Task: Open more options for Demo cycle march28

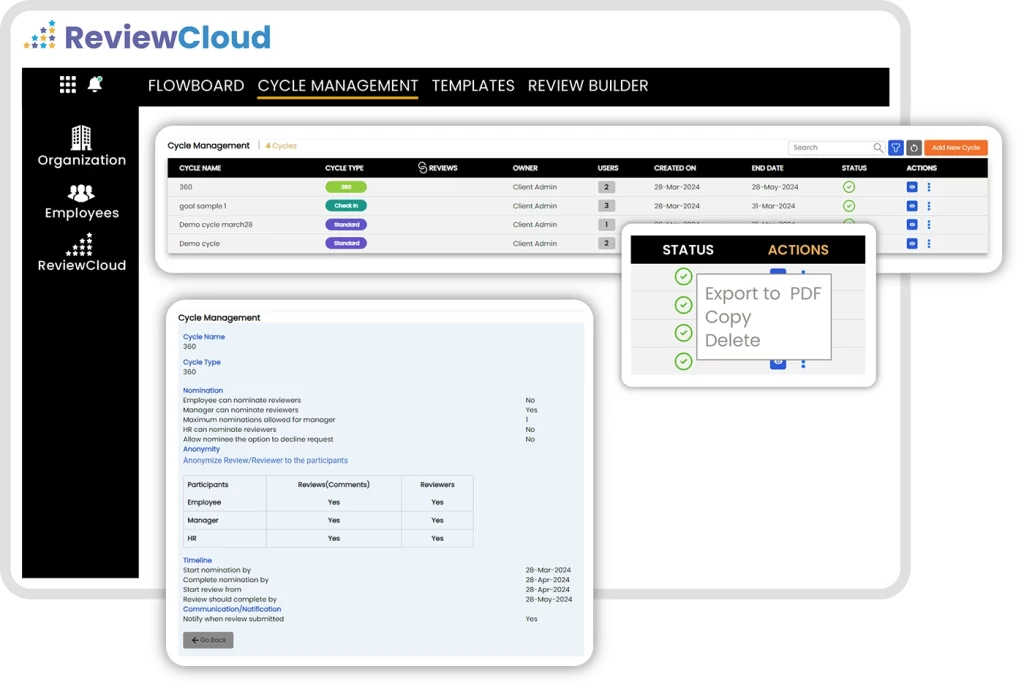Action: pos(929,225)
